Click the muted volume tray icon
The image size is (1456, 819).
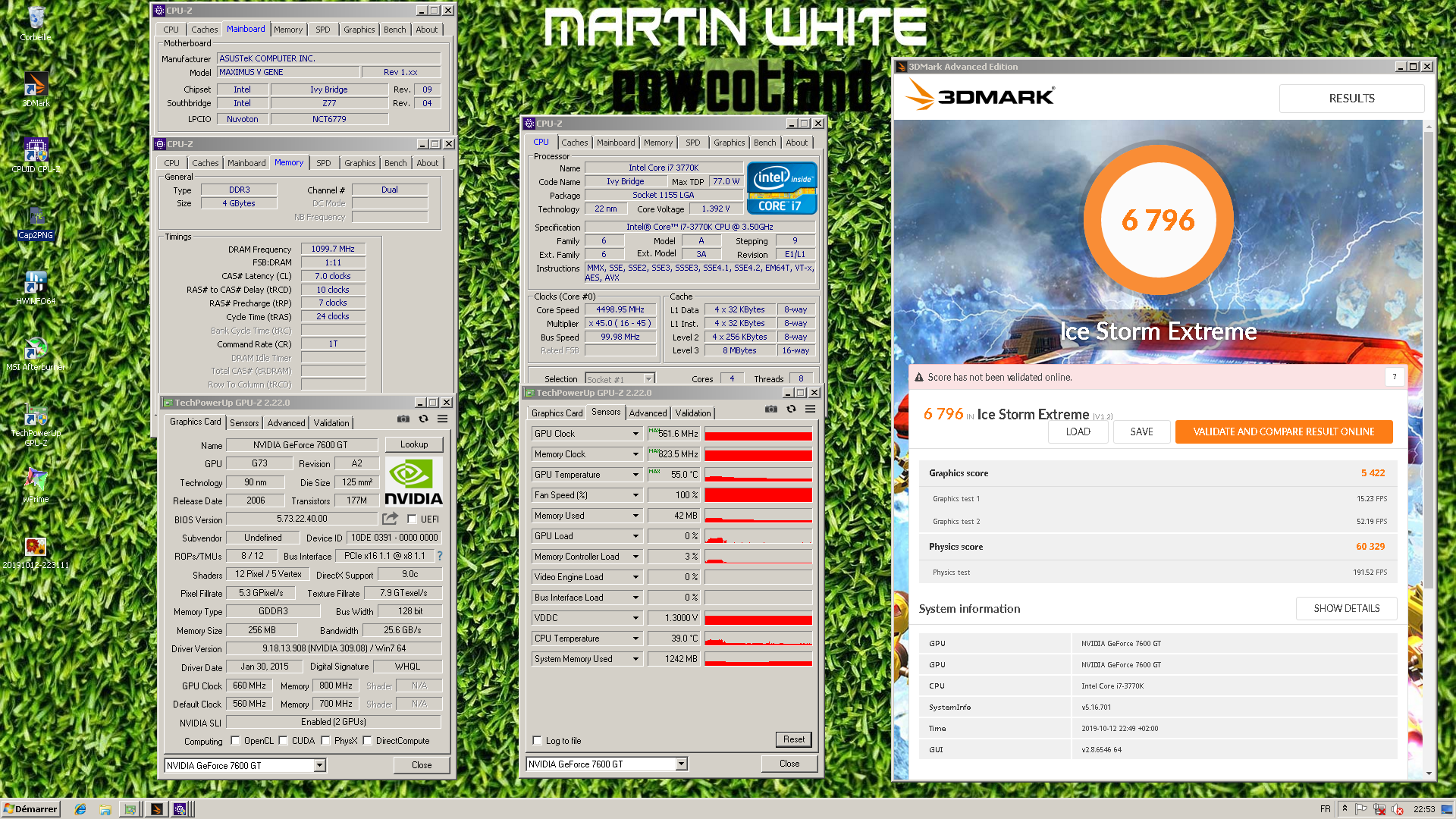point(1397,809)
